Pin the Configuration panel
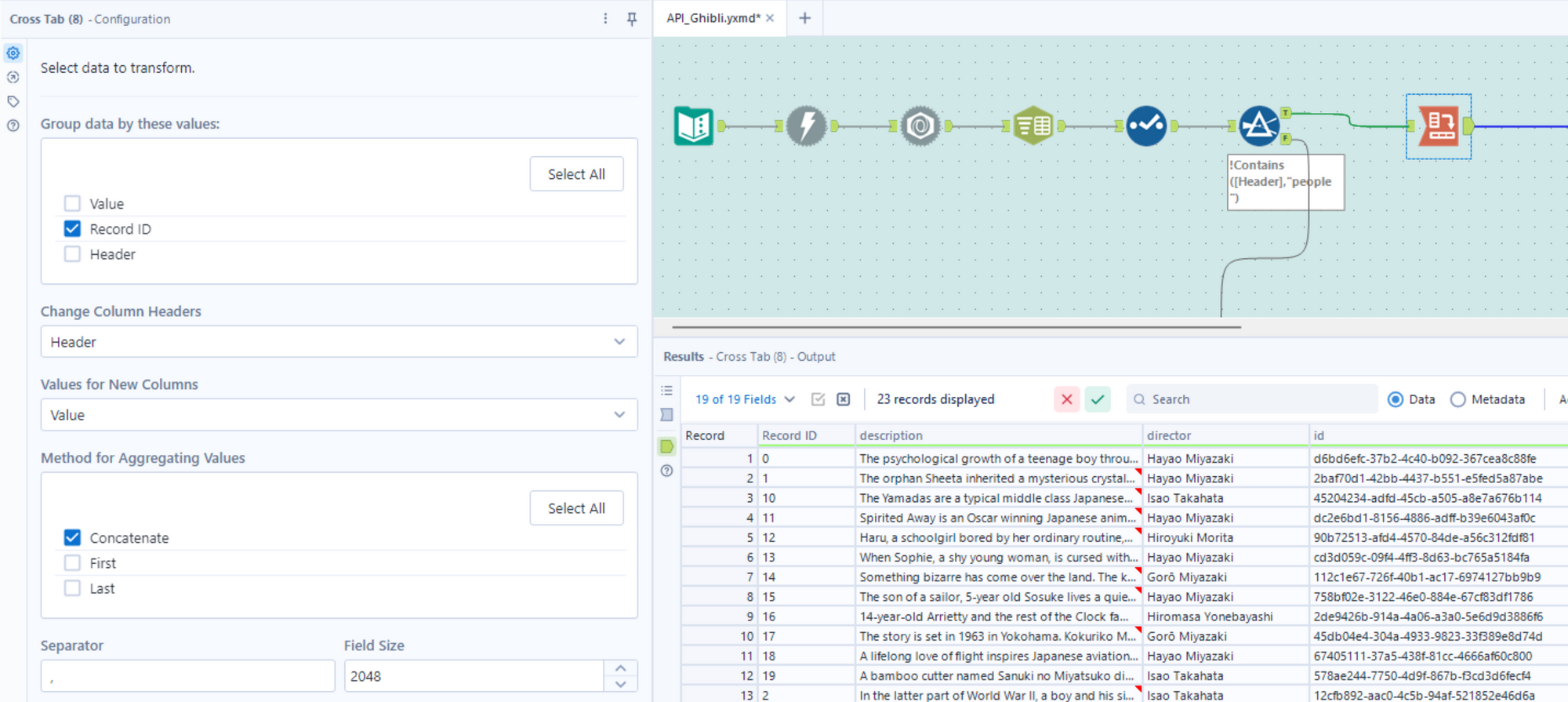Image resolution: width=1568 pixels, height=702 pixels. [632, 19]
